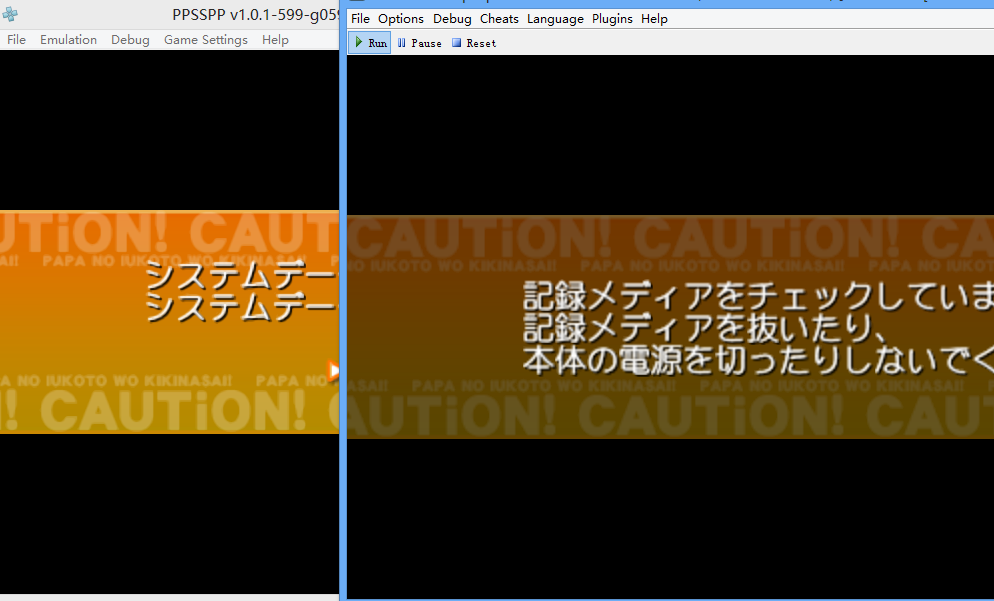
Task: Open File menu in the right emulator window
Action: tap(360, 19)
